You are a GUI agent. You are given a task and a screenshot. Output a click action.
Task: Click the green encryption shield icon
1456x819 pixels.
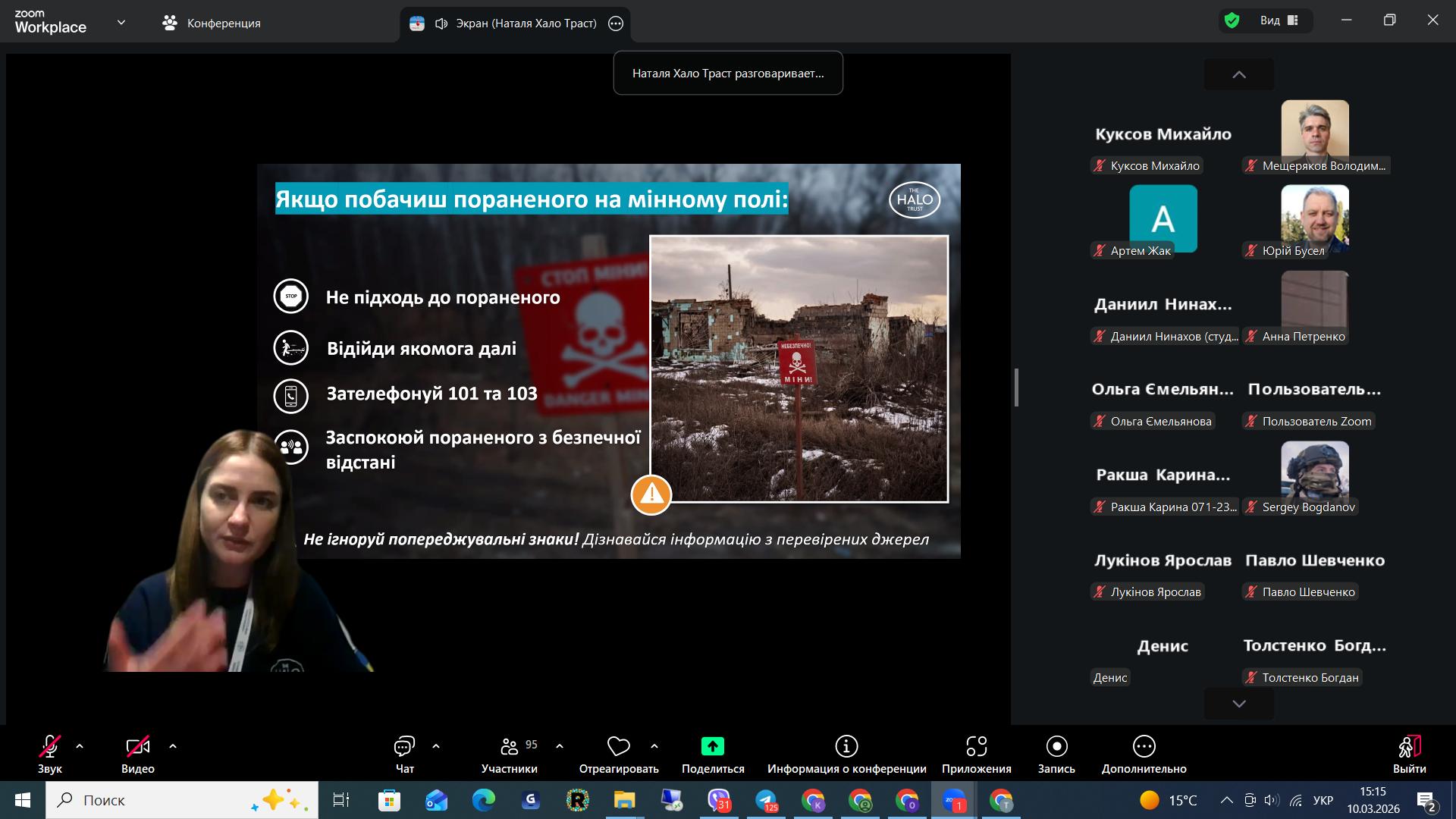[x=1232, y=21]
